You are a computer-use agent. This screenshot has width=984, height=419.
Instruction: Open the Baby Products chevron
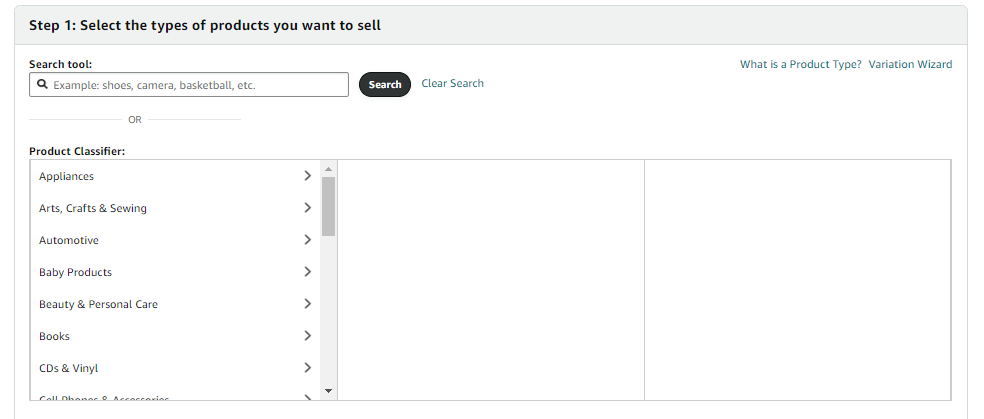(307, 272)
